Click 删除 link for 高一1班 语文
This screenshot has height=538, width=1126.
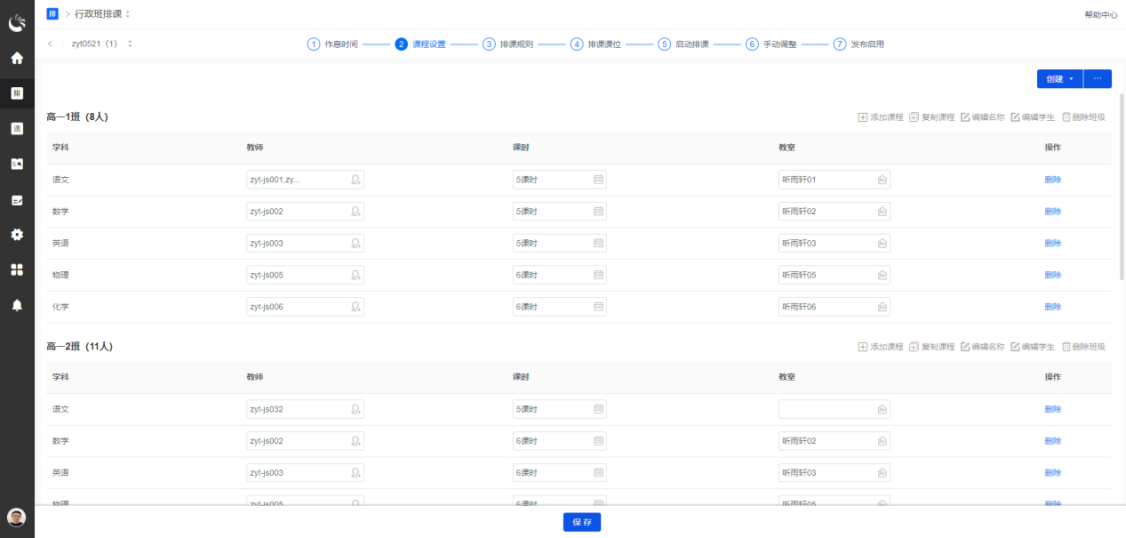1052,180
